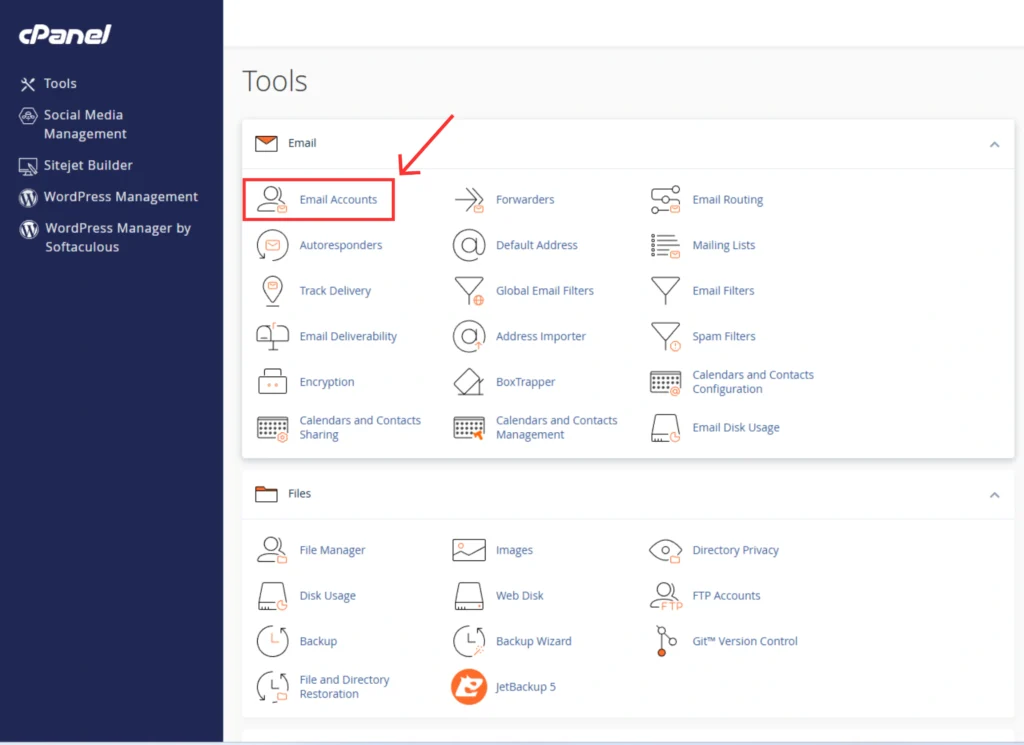This screenshot has width=1024, height=745.
Task: Open the Spam Filters link
Action: (x=724, y=336)
